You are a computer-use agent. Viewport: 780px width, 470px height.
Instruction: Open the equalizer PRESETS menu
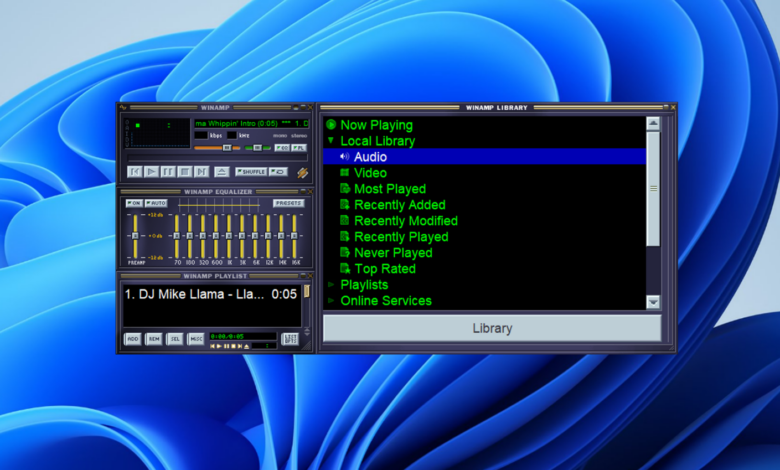[289, 203]
